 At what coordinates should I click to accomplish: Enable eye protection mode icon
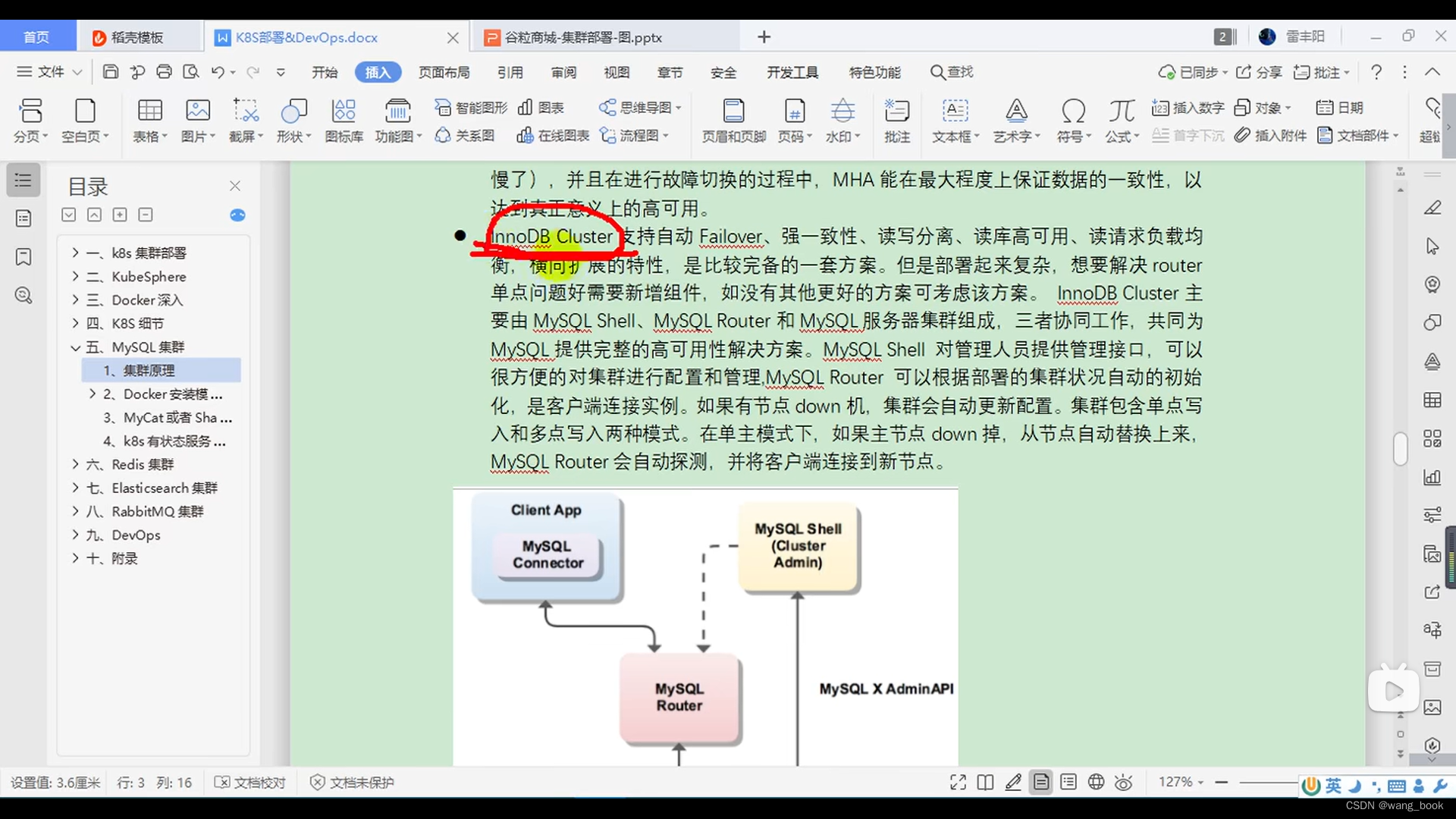pos(1124,782)
